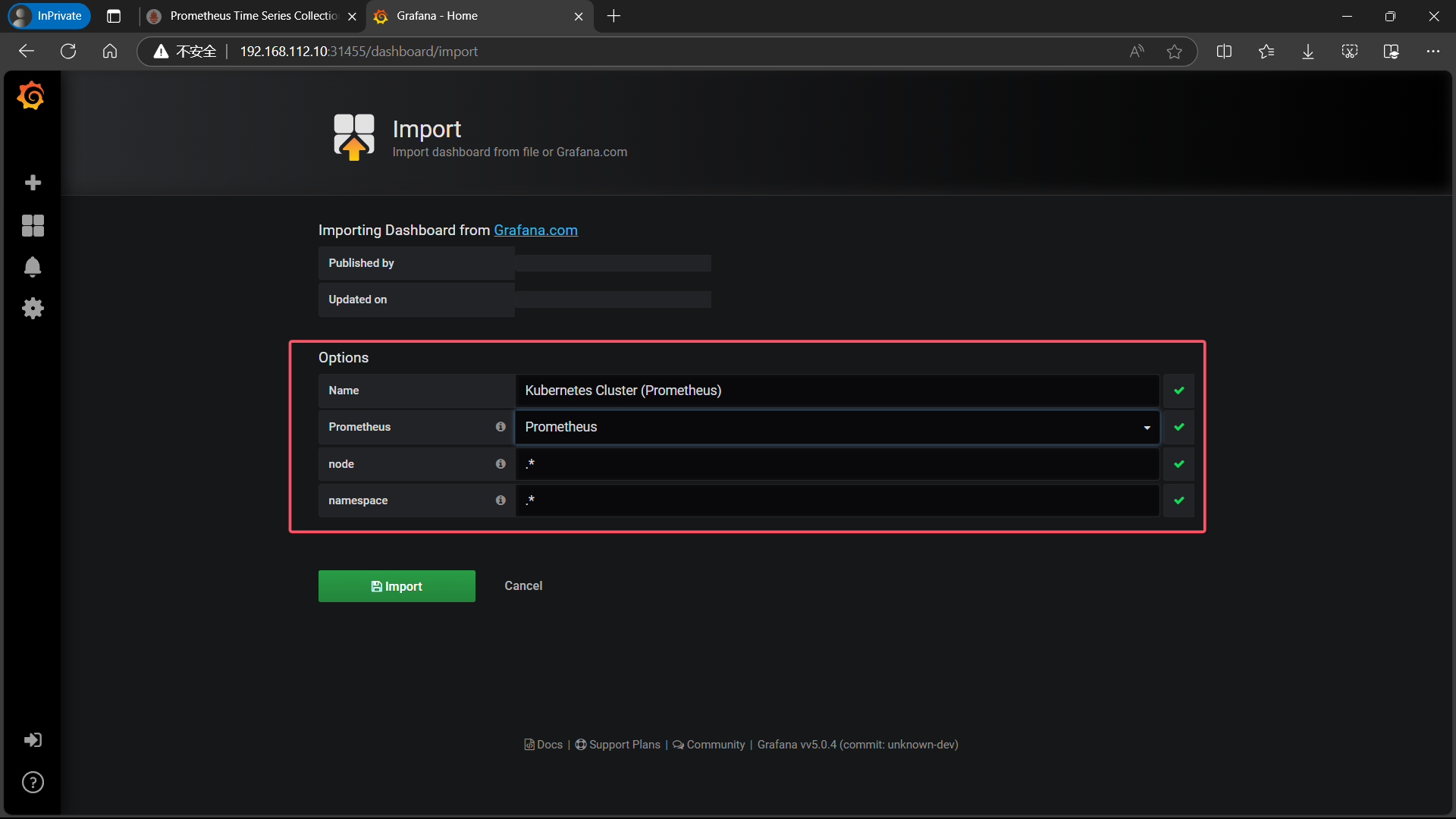Open the Dashboards grid icon

[33, 225]
